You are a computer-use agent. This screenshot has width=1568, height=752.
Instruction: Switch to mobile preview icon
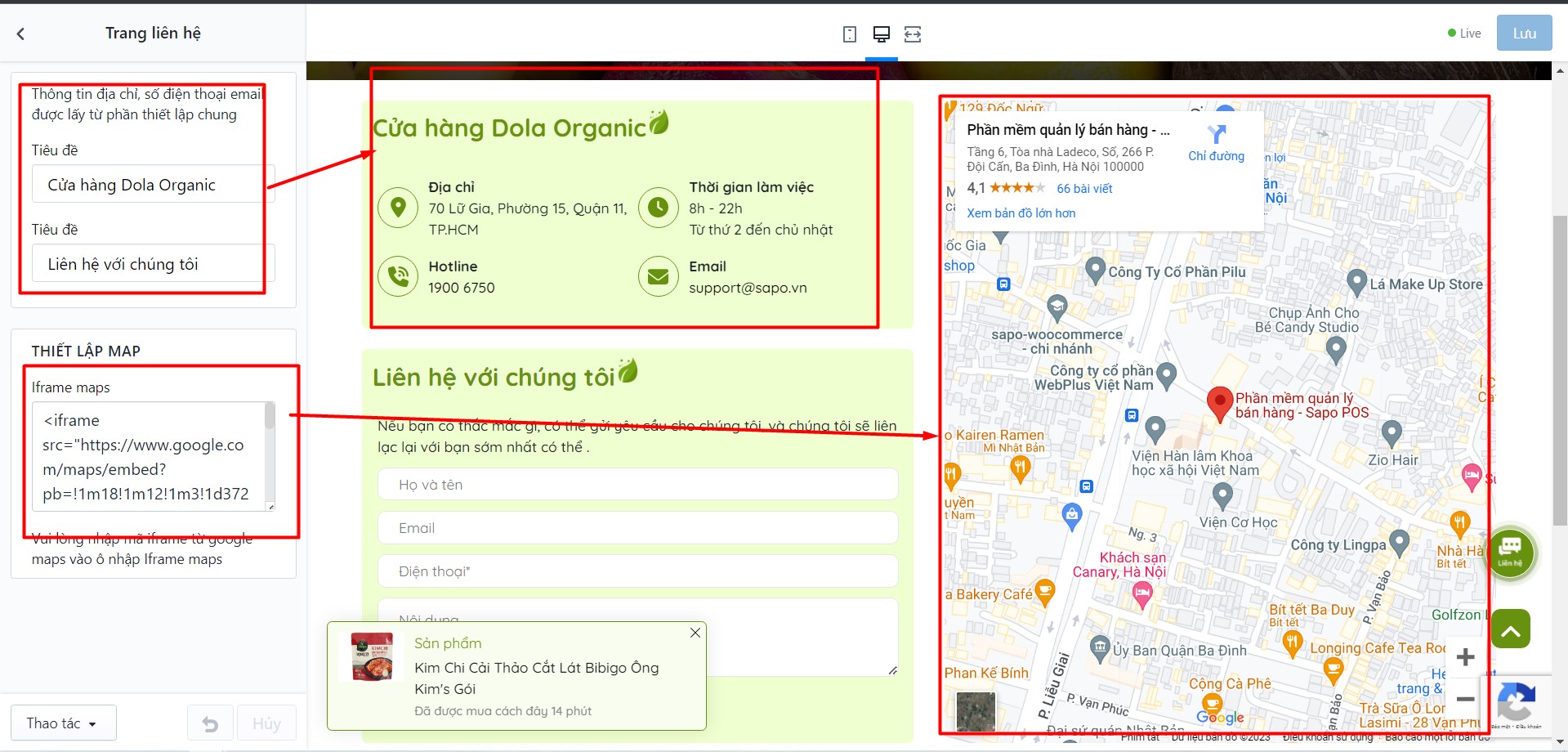click(850, 34)
